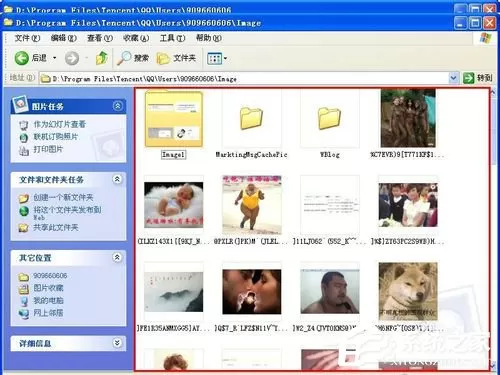Select the Shiba dog photo thumbnail

408,292
